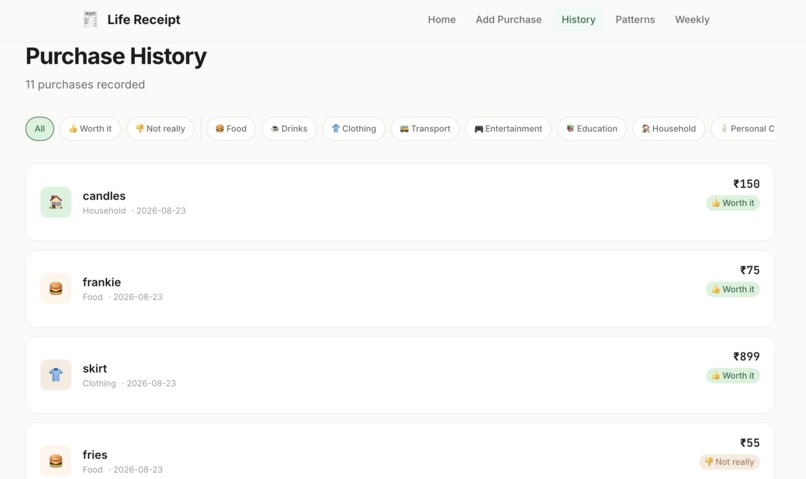Screen dimensions: 806x479
Task: Click the Purchase History heading
Action: (x=116, y=56)
